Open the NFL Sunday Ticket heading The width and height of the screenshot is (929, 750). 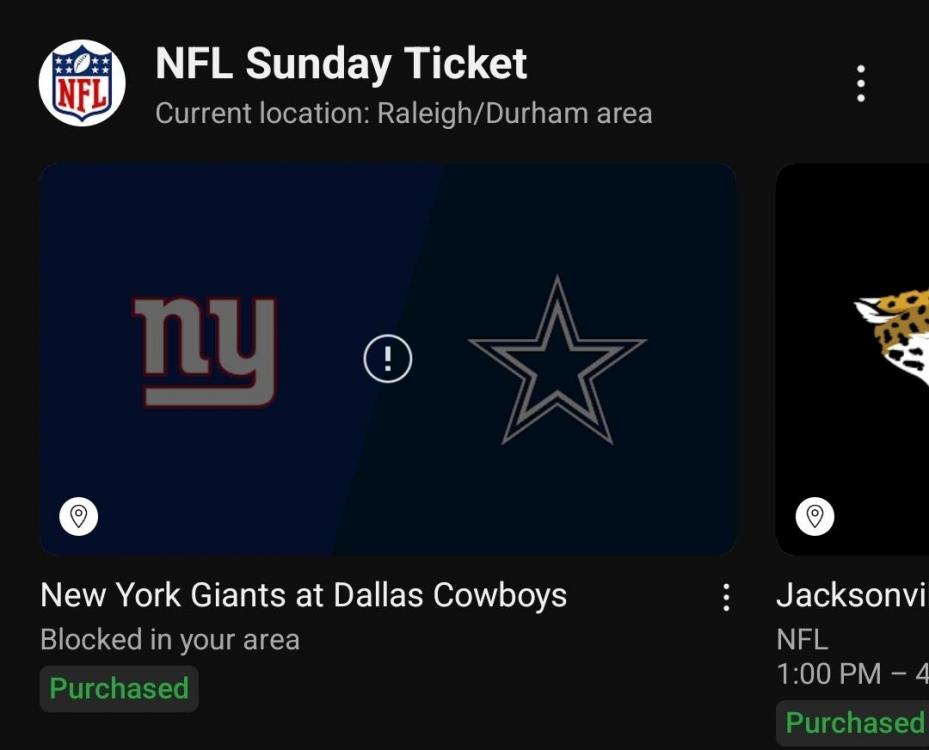341,64
